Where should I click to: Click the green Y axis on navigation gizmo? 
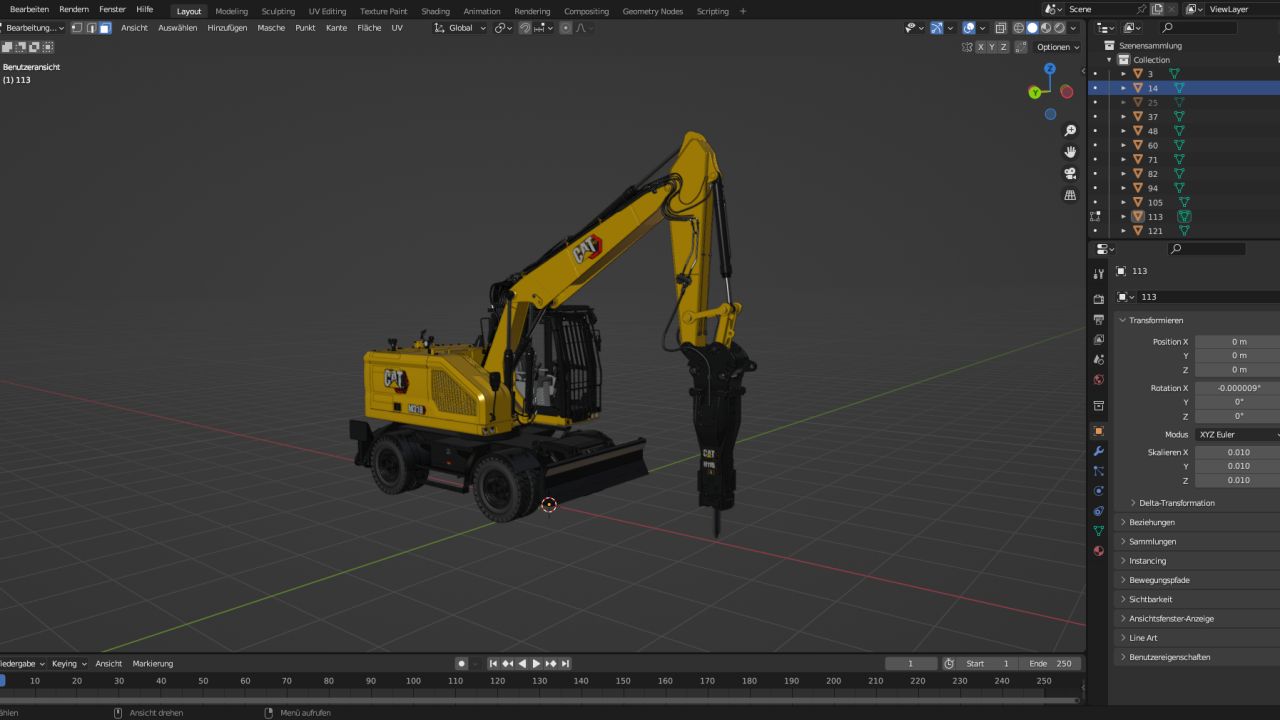[x=1035, y=92]
